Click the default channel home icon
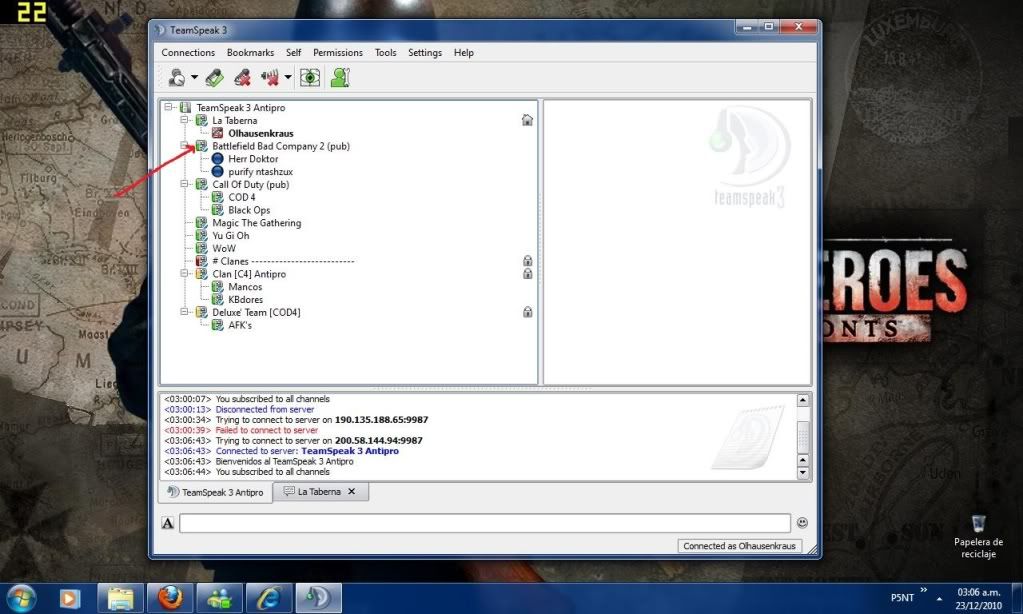The height and width of the screenshot is (614, 1023). tap(527, 120)
